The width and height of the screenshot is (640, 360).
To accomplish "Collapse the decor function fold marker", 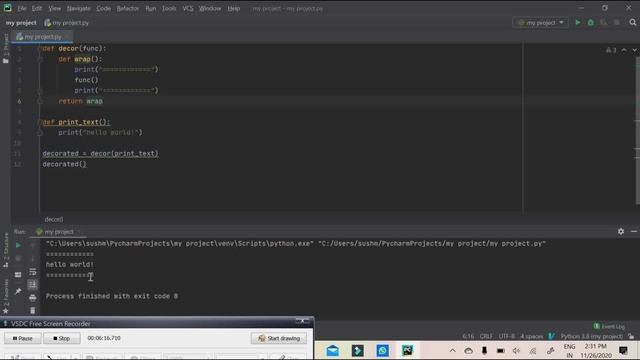I will [40, 49].
